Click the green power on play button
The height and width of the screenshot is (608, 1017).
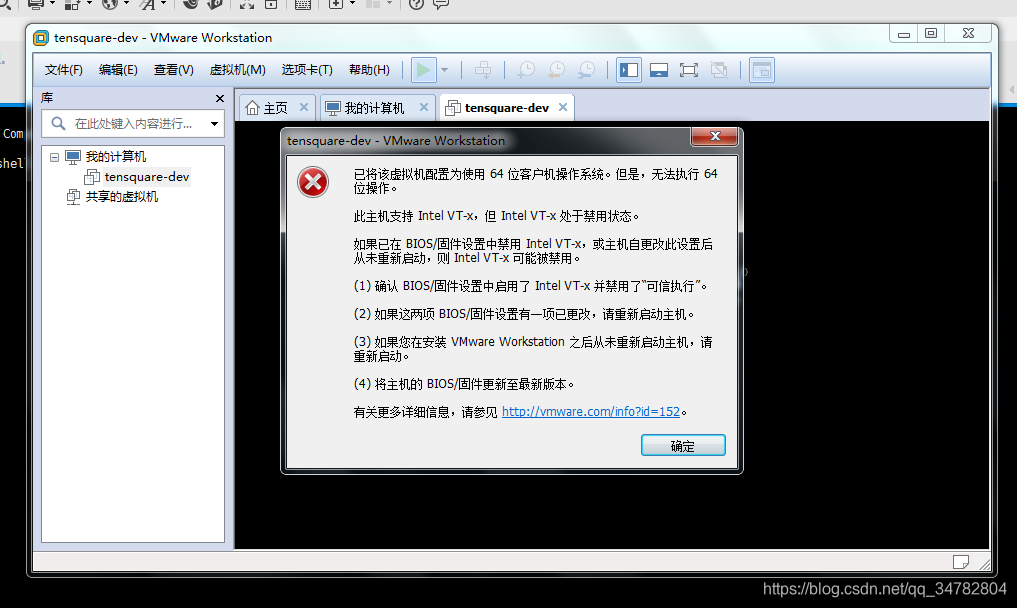[x=424, y=69]
